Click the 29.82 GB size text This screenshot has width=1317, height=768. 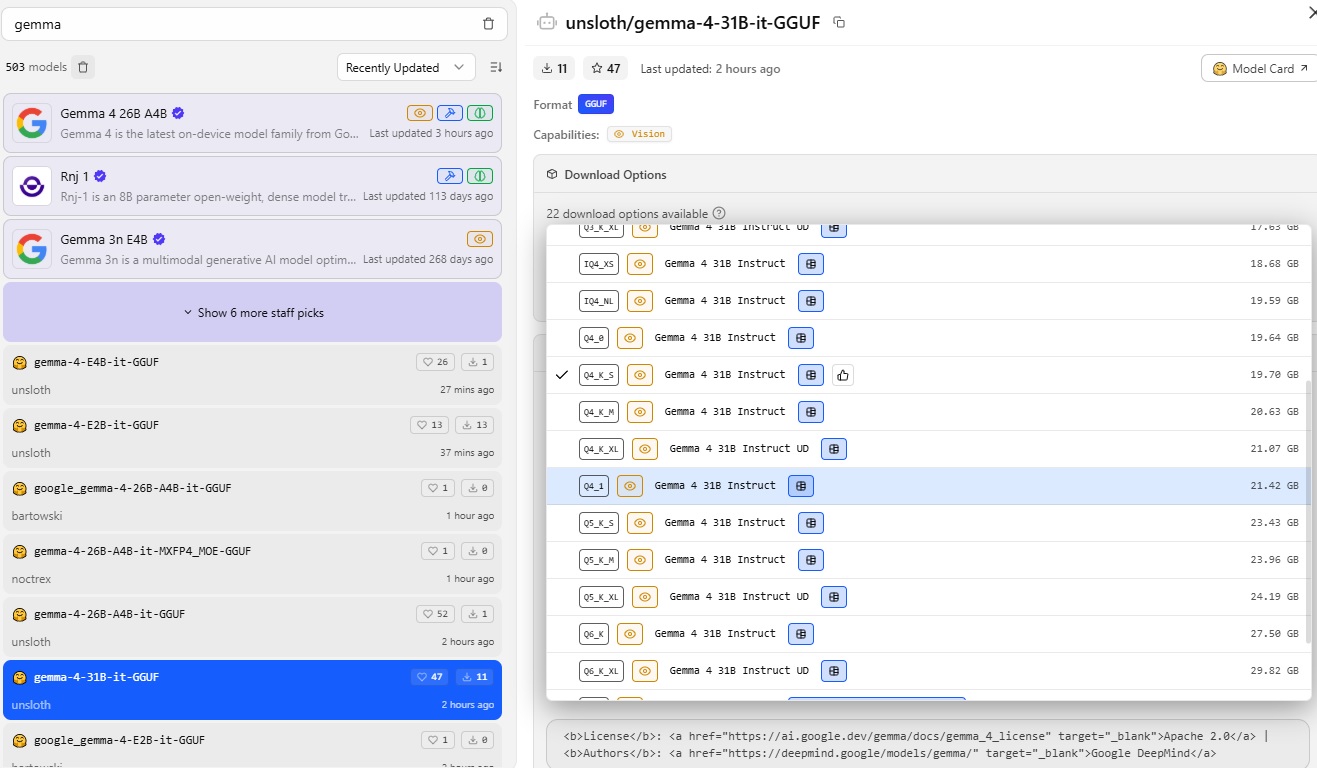[1274, 671]
